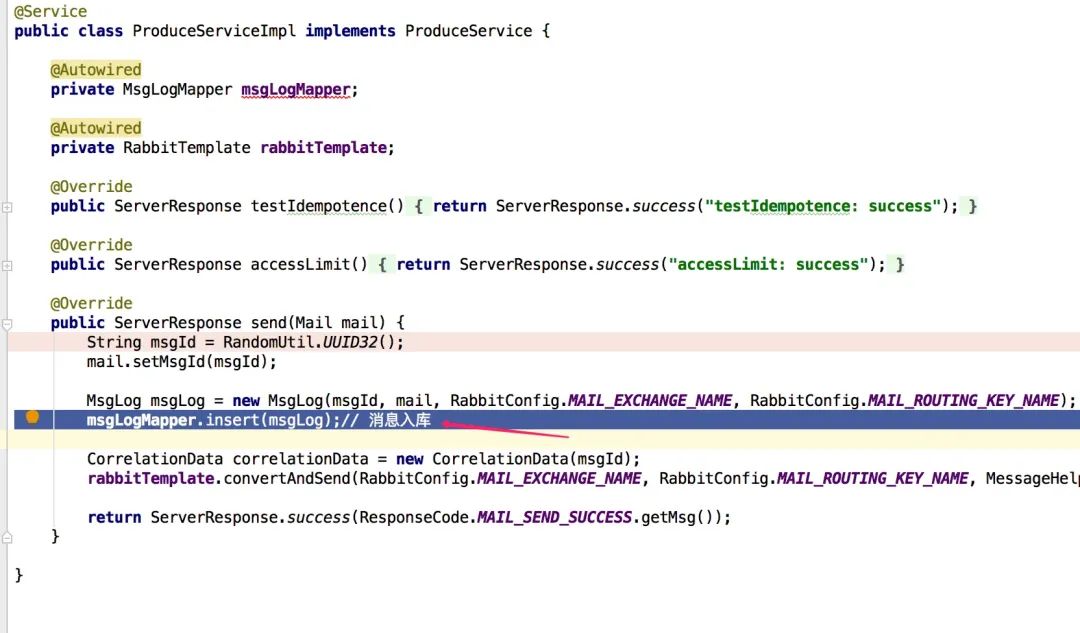This screenshot has height=633, width=1080.
Task: Click the msgLogMapper field name in its declaration
Action: coord(296,89)
